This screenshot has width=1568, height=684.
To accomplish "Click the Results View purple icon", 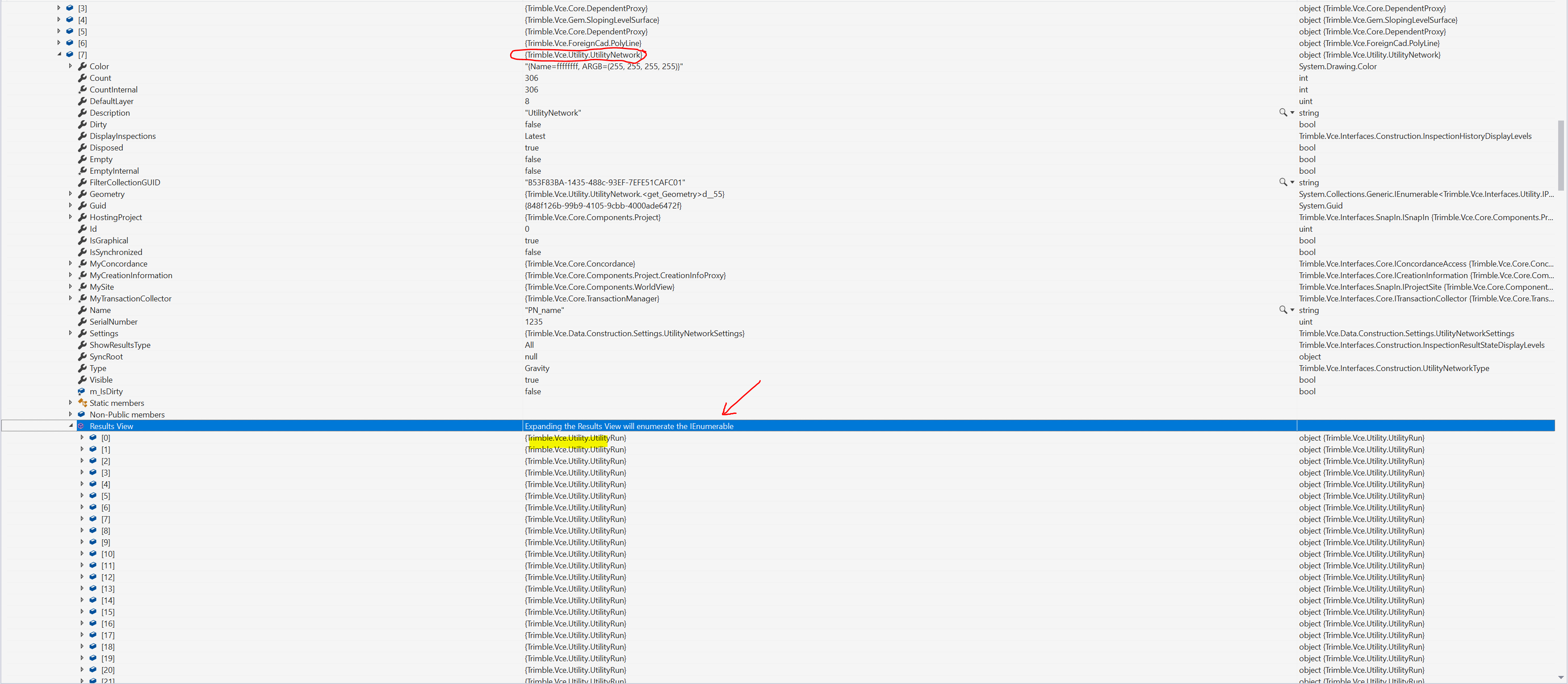I will tap(81, 426).
